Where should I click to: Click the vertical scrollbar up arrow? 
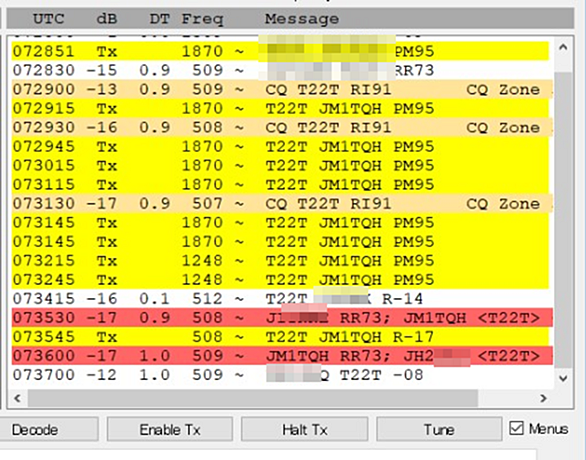pos(563,47)
